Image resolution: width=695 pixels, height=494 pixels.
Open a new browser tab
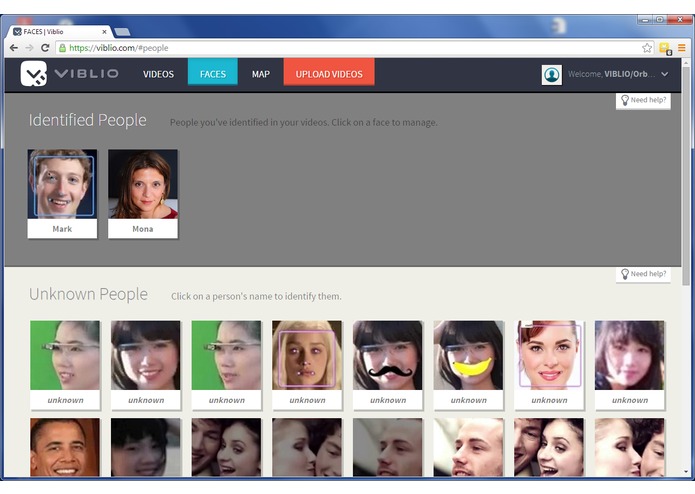click(122, 32)
